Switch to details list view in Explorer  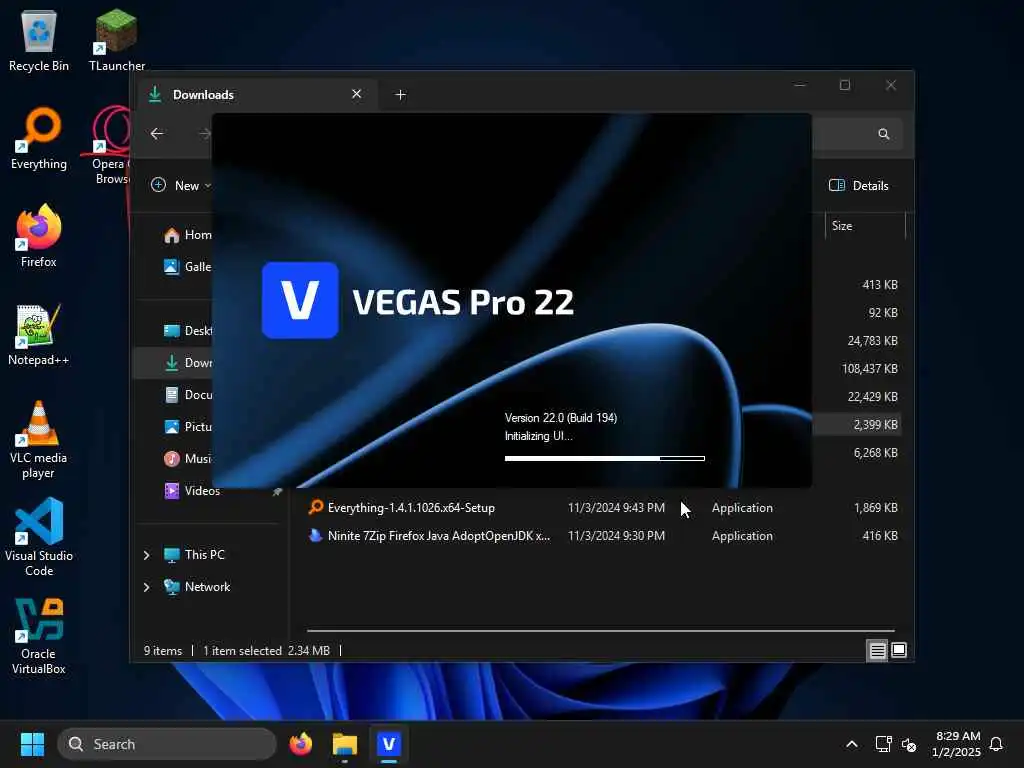coord(877,650)
